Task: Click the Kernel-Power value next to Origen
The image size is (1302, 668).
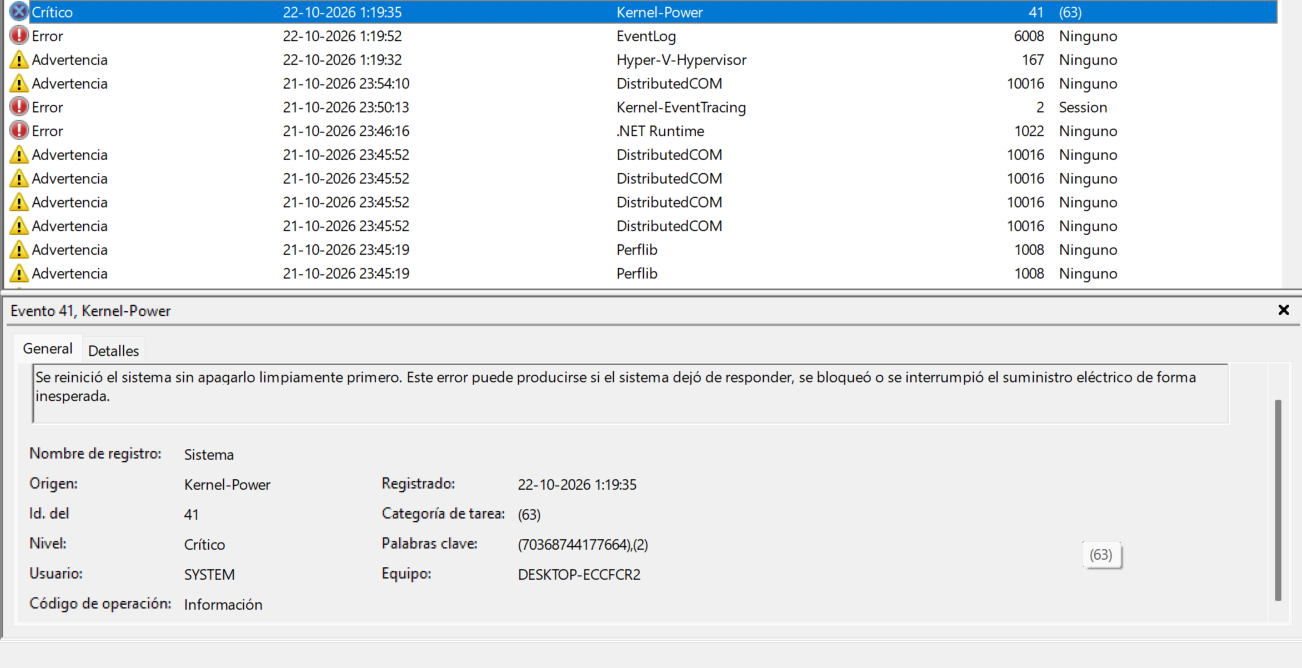Action: point(227,485)
